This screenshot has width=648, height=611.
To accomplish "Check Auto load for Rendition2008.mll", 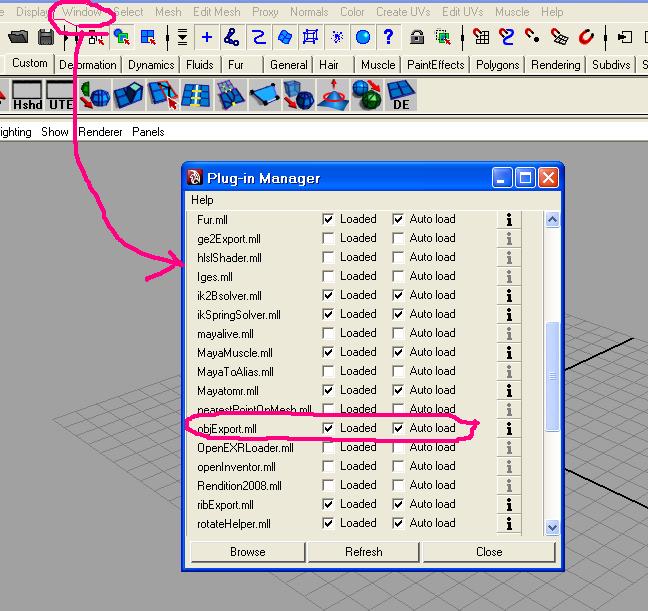I will click(398, 485).
